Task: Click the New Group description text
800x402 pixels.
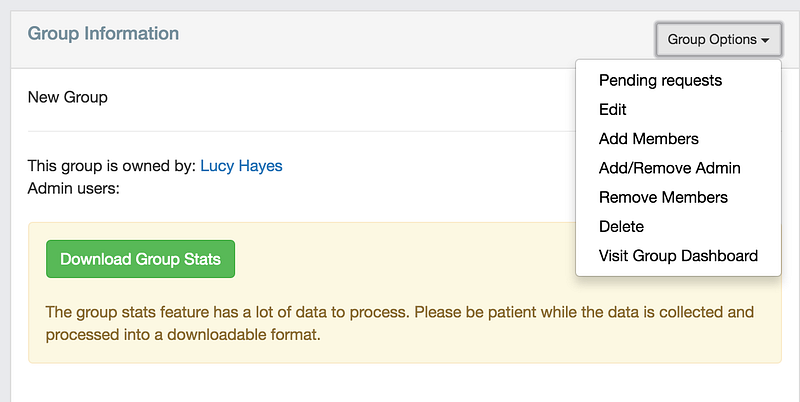Action: (x=67, y=98)
